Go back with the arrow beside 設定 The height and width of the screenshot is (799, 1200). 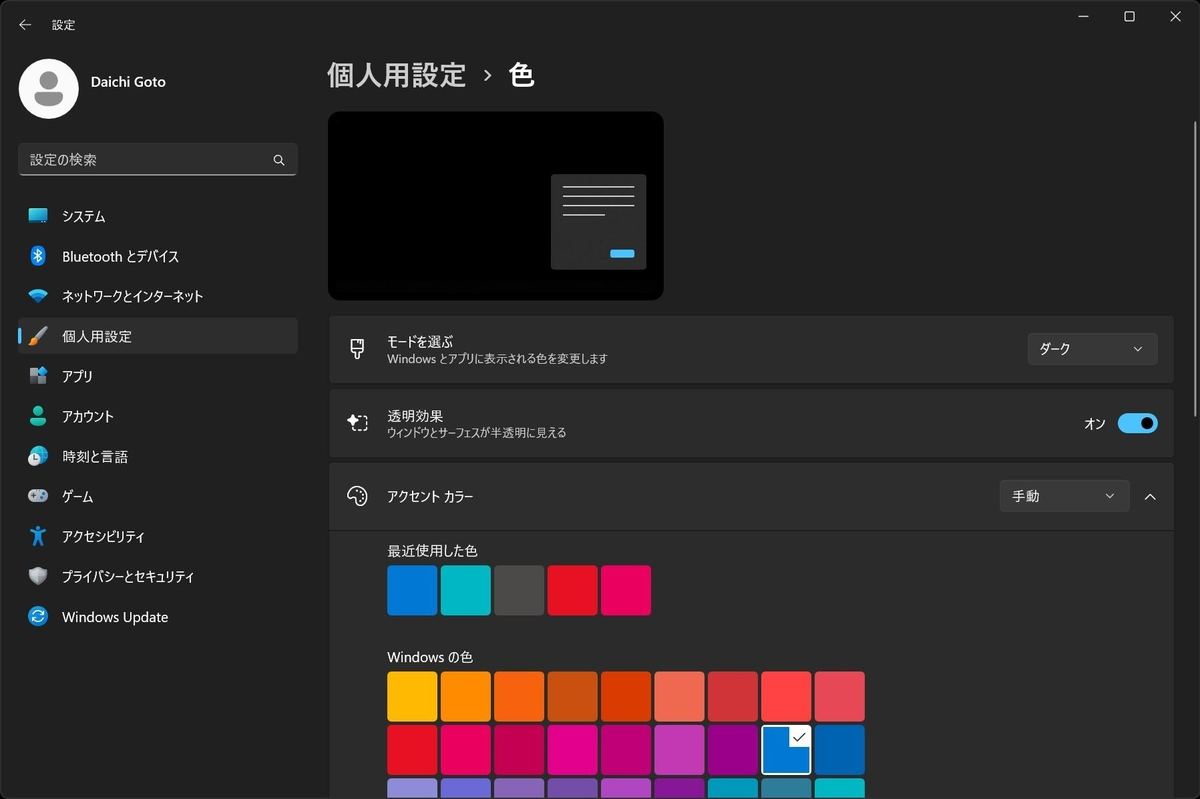[25, 25]
